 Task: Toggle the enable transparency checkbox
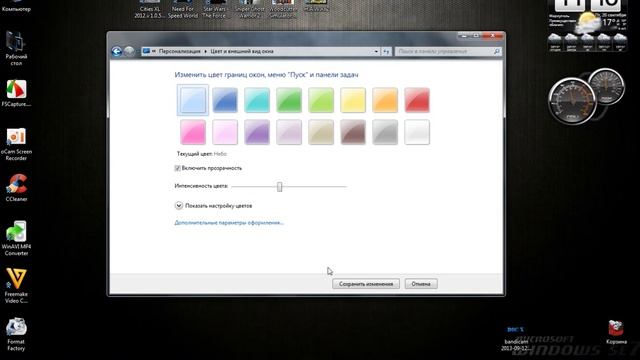[x=178, y=168]
